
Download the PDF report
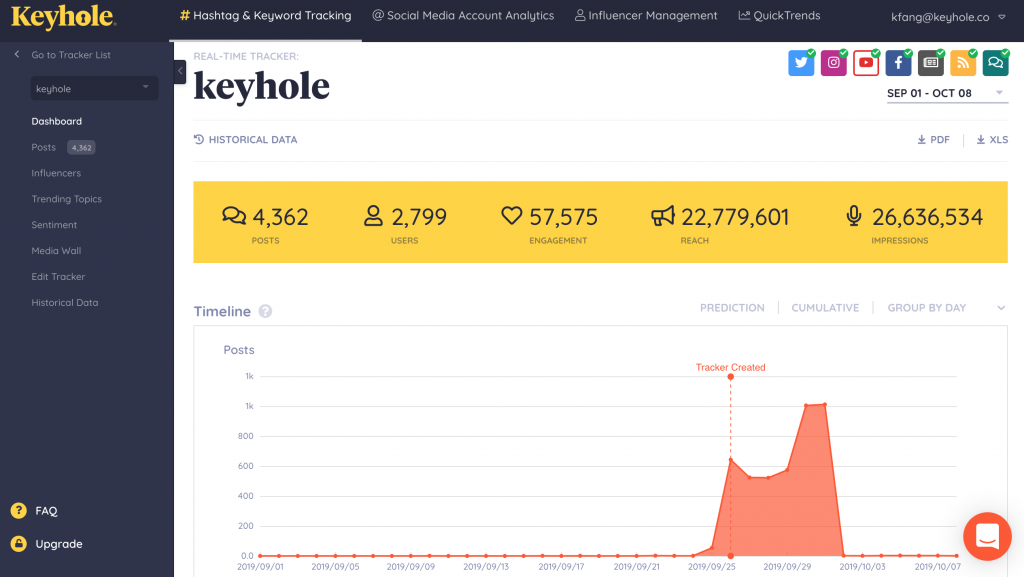pos(933,140)
